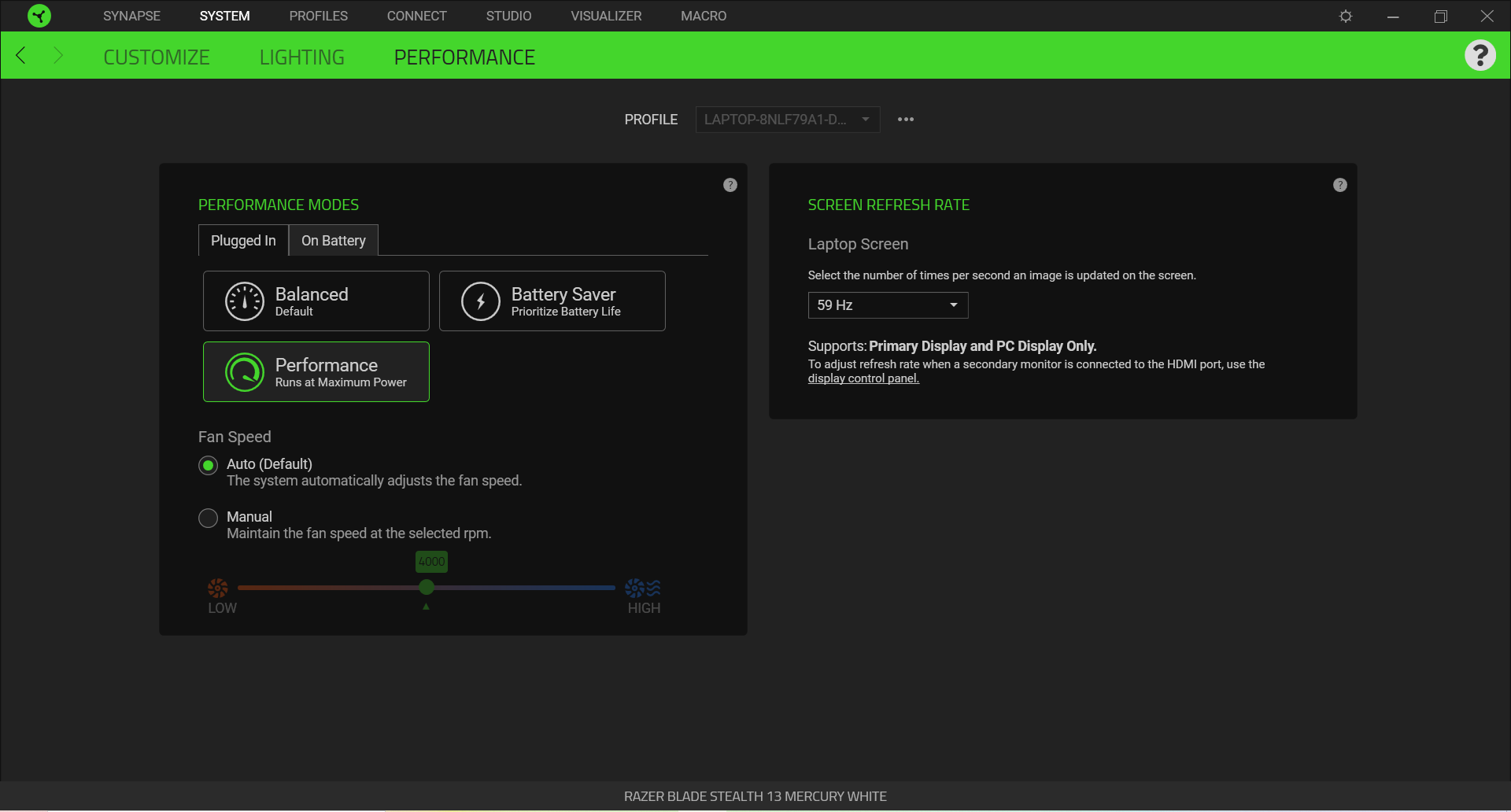The image size is (1511, 812).
Task: Click the Laptop Screen heading
Action: (858, 244)
